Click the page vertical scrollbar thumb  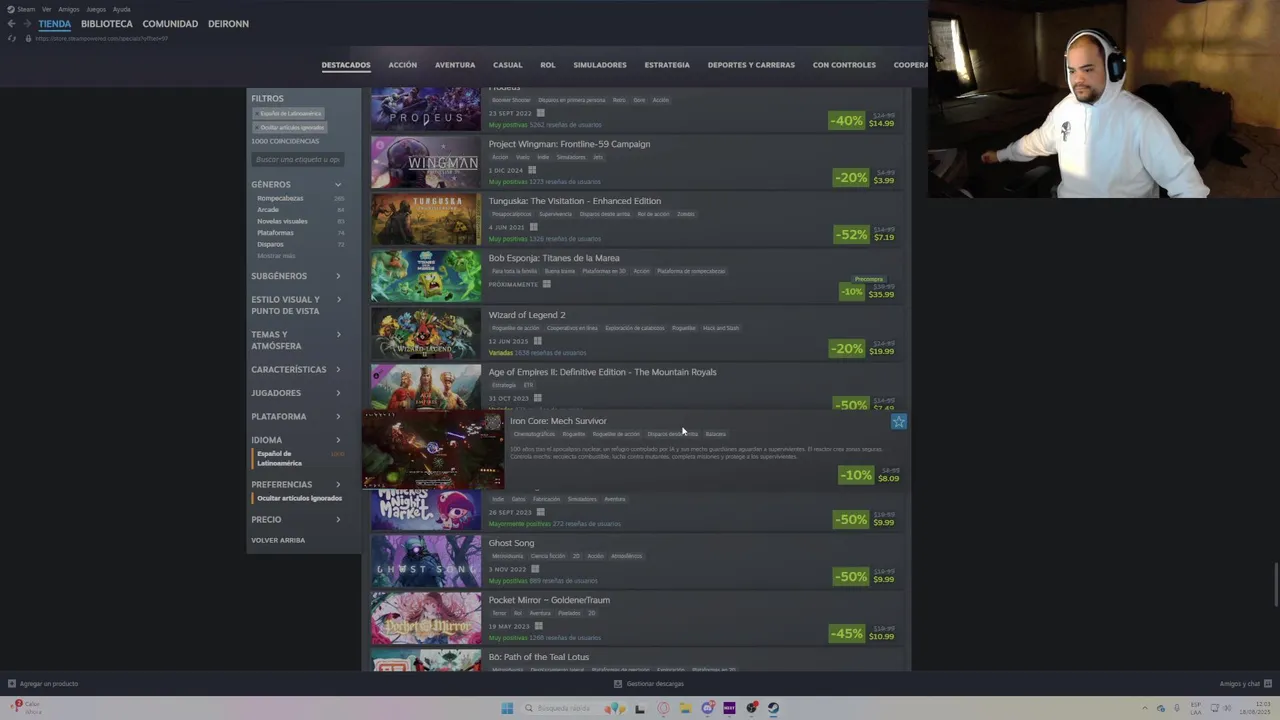pyautogui.click(x=1276, y=584)
